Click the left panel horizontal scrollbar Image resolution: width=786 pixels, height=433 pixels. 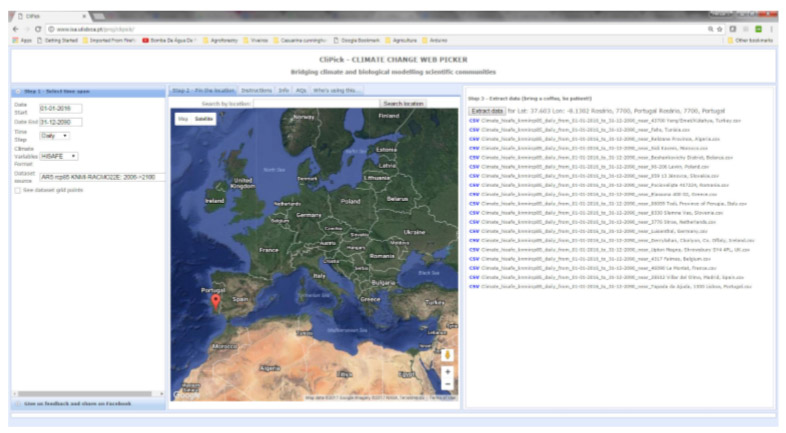point(84,394)
